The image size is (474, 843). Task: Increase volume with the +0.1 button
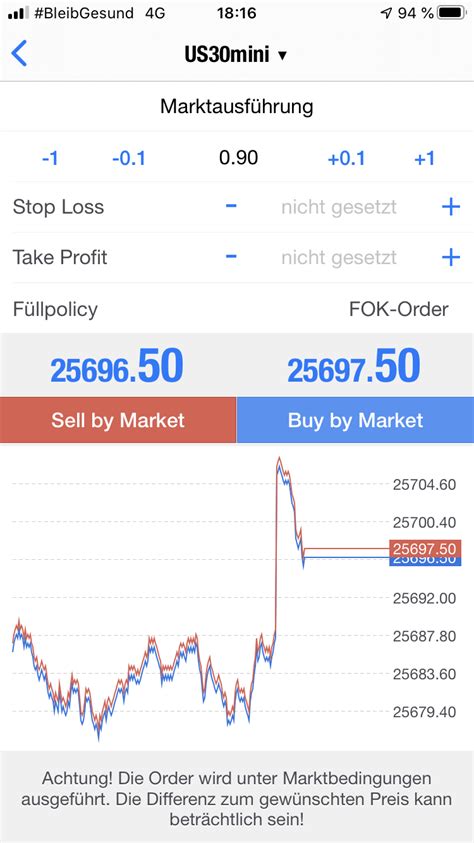point(346,159)
